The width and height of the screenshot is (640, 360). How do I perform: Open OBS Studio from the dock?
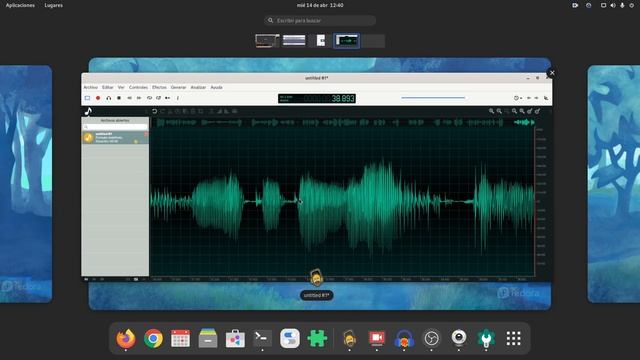(x=431, y=338)
